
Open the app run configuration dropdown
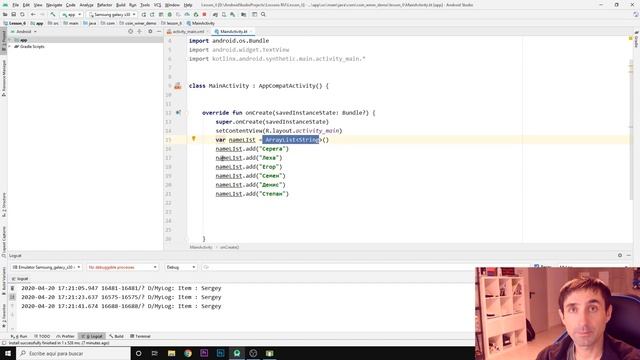[72, 14]
